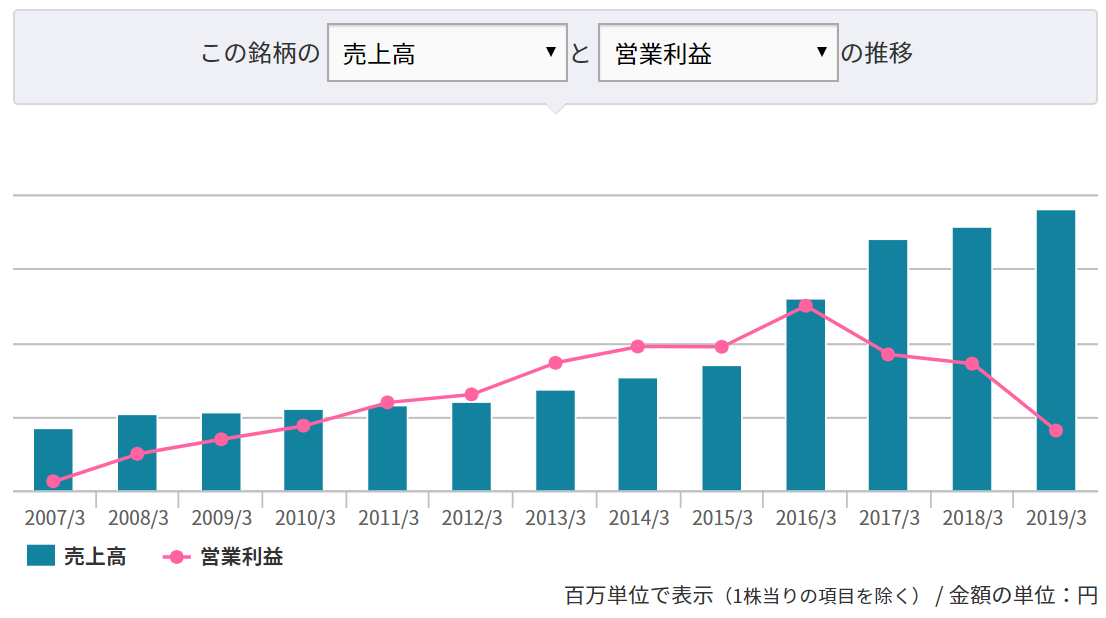
Task: Select the 2017/3 operating profit point
Action: coord(887,354)
